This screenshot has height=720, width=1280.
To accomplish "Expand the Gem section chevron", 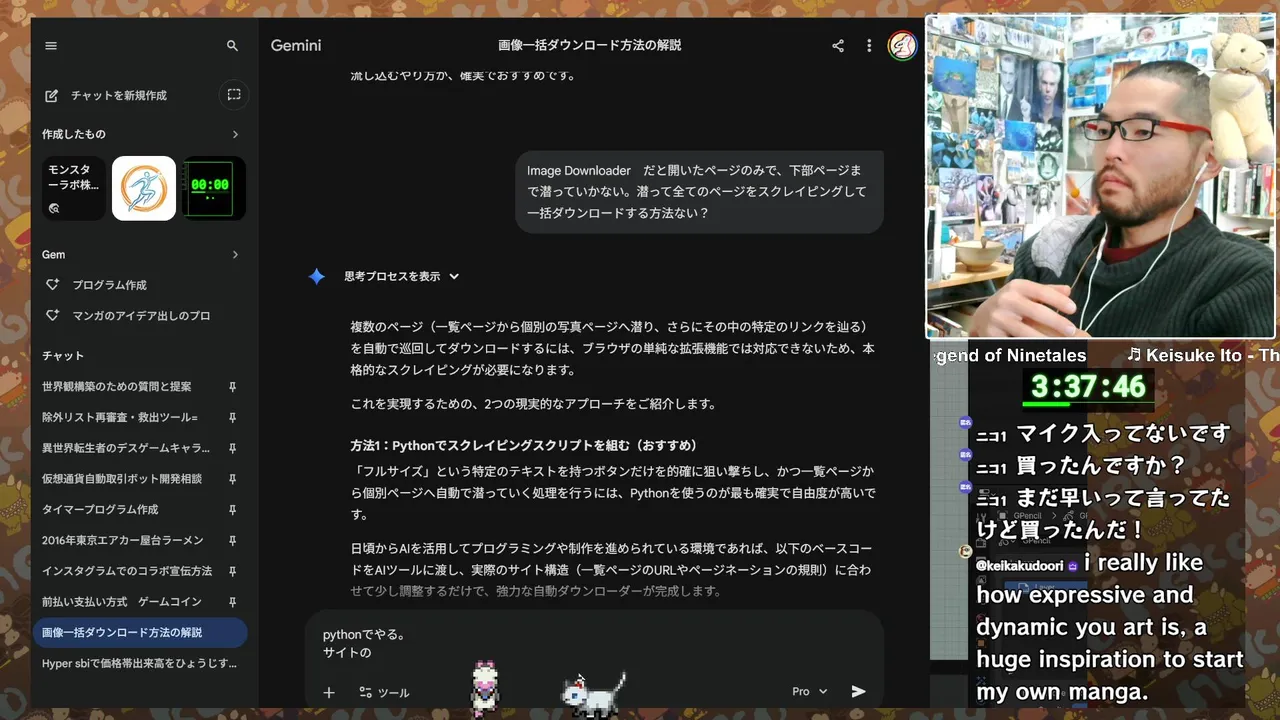I will [235, 255].
